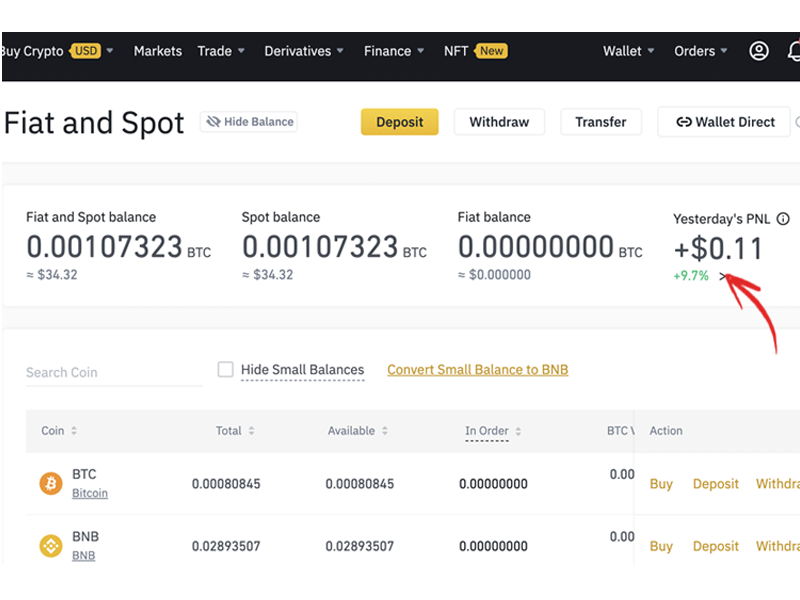This screenshot has width=800, height=600.
Task: Open the user account profile icon
Action: pos(759,51)
